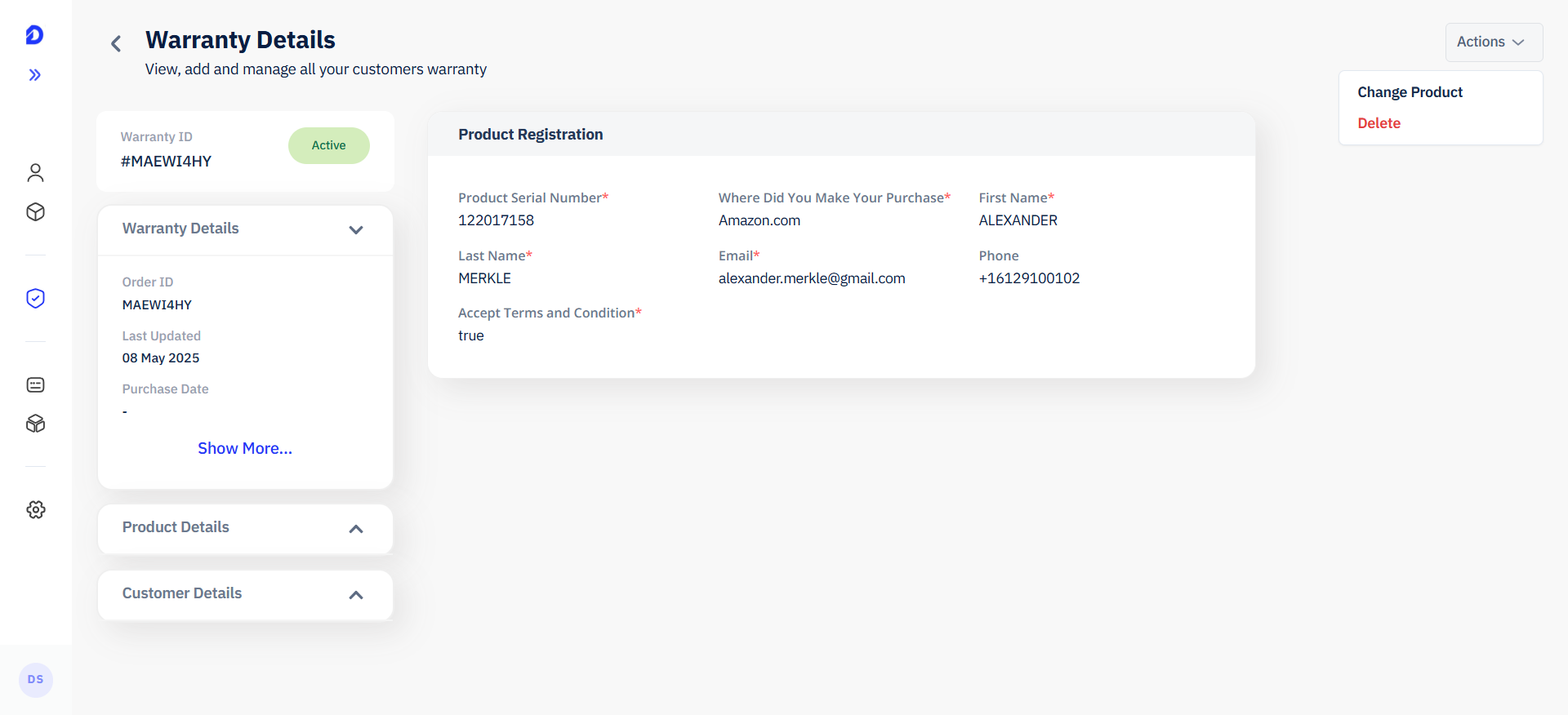Click the app logo in the sidebar
This screenshot has width=1568, height=715.
[x=34, y=34]
